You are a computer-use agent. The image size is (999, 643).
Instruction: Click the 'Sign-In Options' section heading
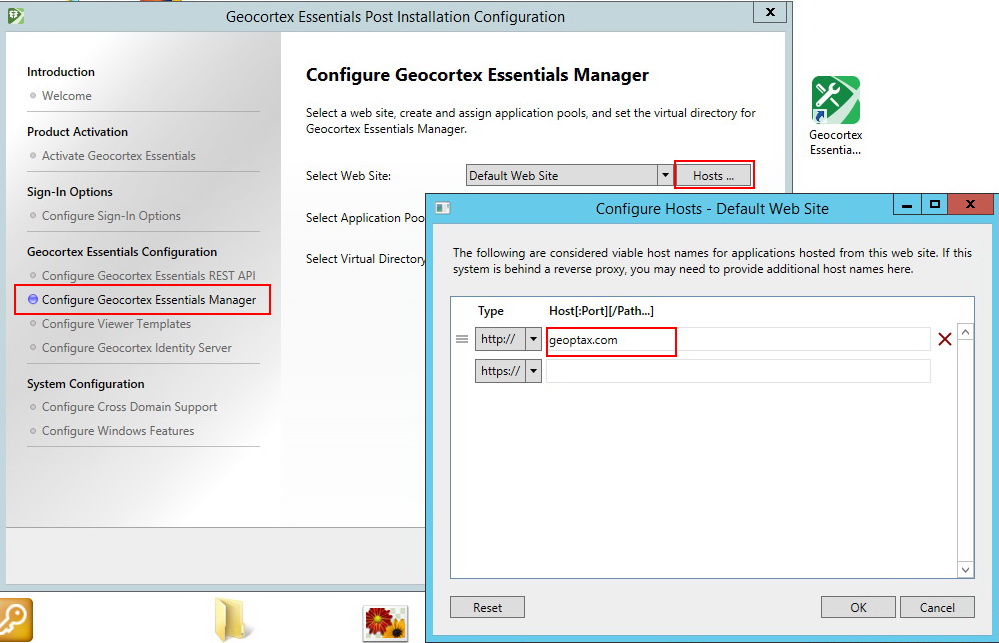click(69, 192)
